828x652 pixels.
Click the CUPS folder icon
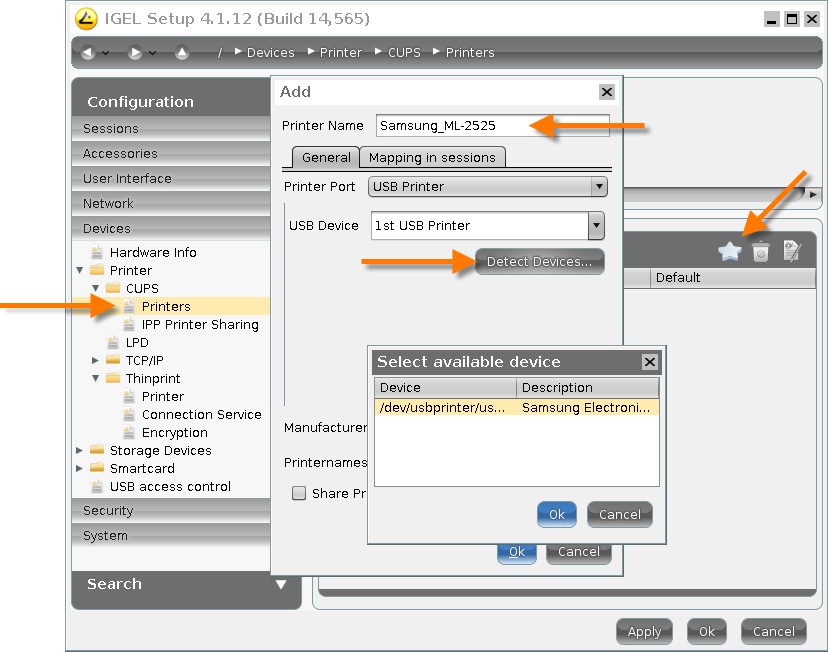click(x=113, y=288)
